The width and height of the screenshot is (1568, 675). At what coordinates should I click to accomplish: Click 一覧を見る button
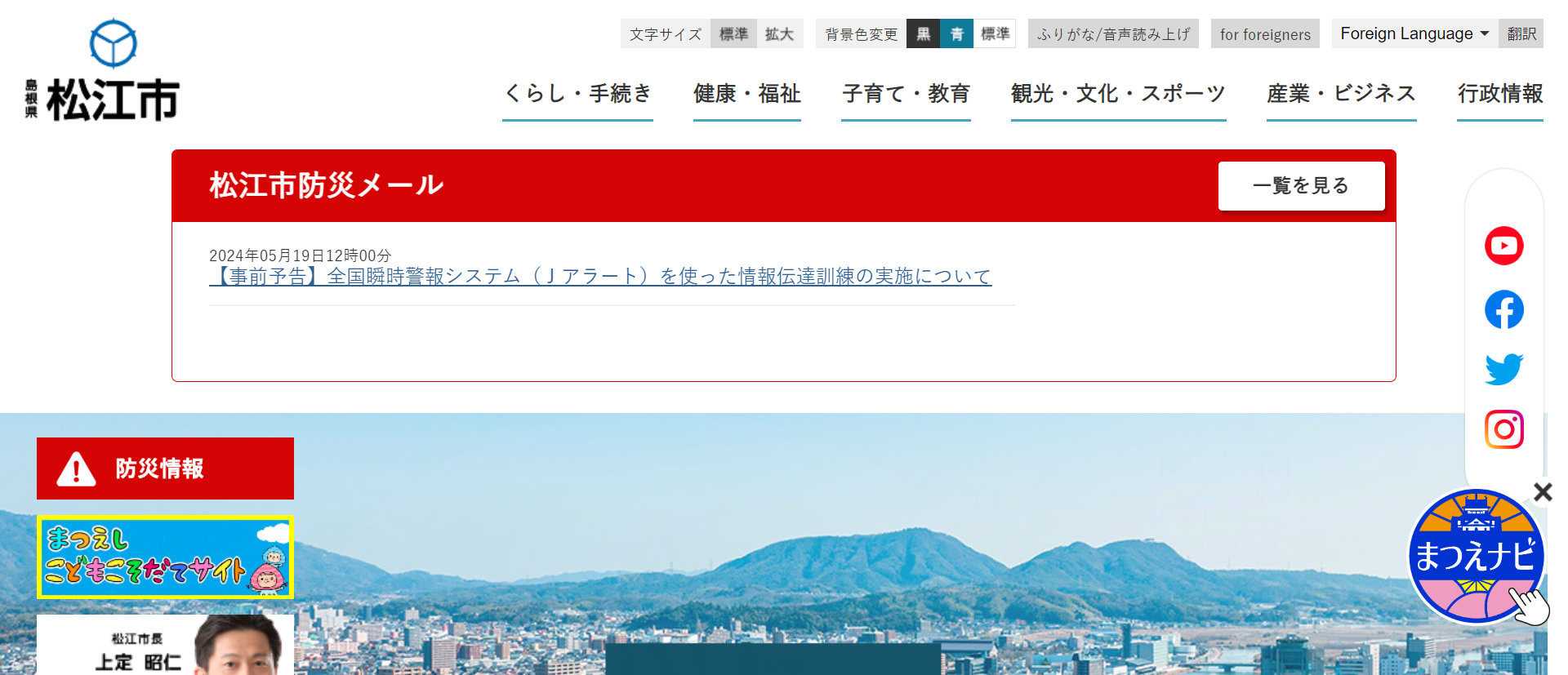click(x=1302, y=186)
